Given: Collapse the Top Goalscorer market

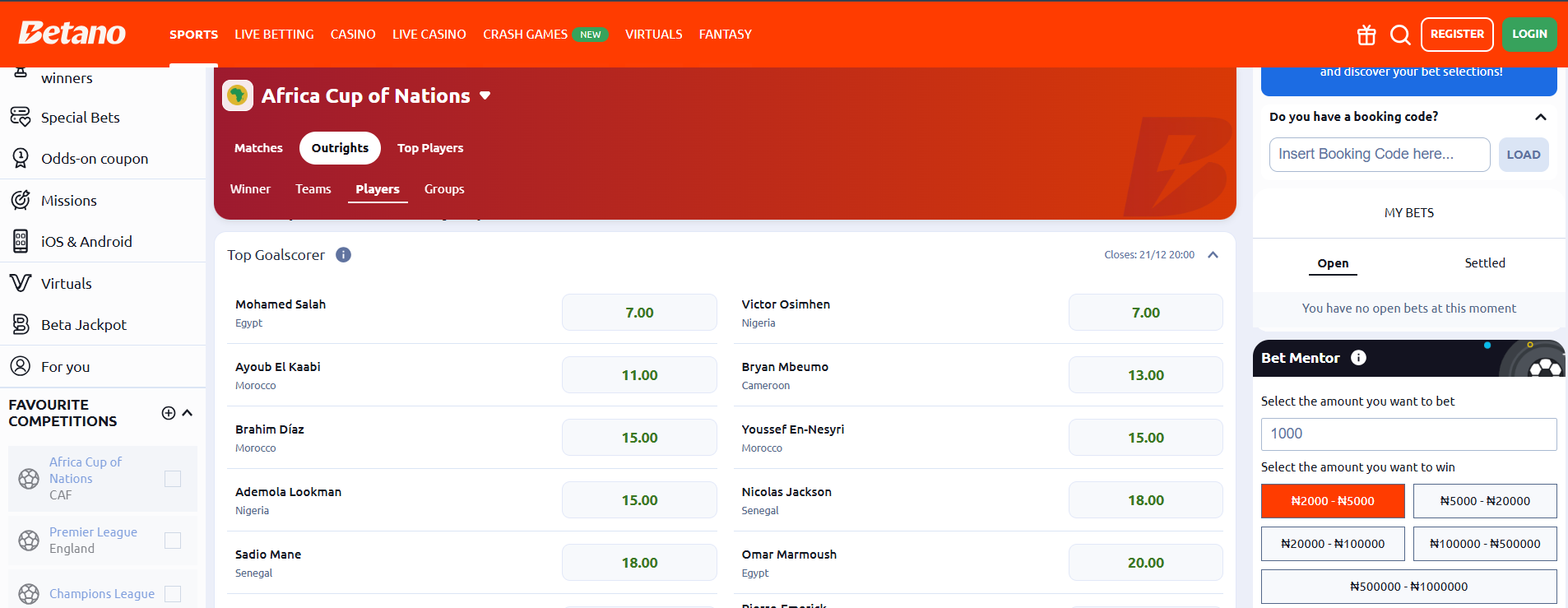Looking at the screenshot, I should [1213, 255].
